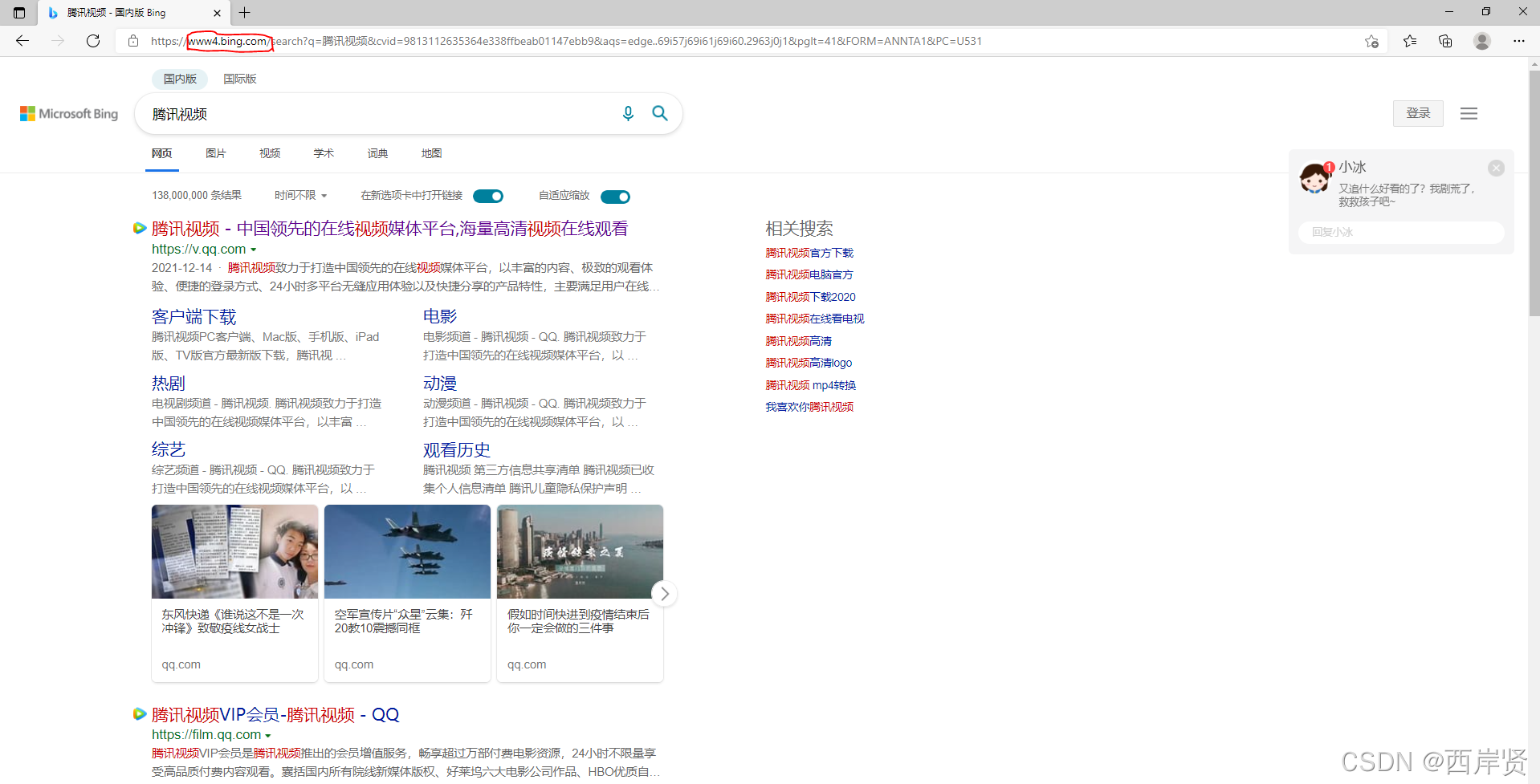Screen dimensions: 1540x784
Task: Open the 腾讯视频 main result title
Action: coord(389,229)
